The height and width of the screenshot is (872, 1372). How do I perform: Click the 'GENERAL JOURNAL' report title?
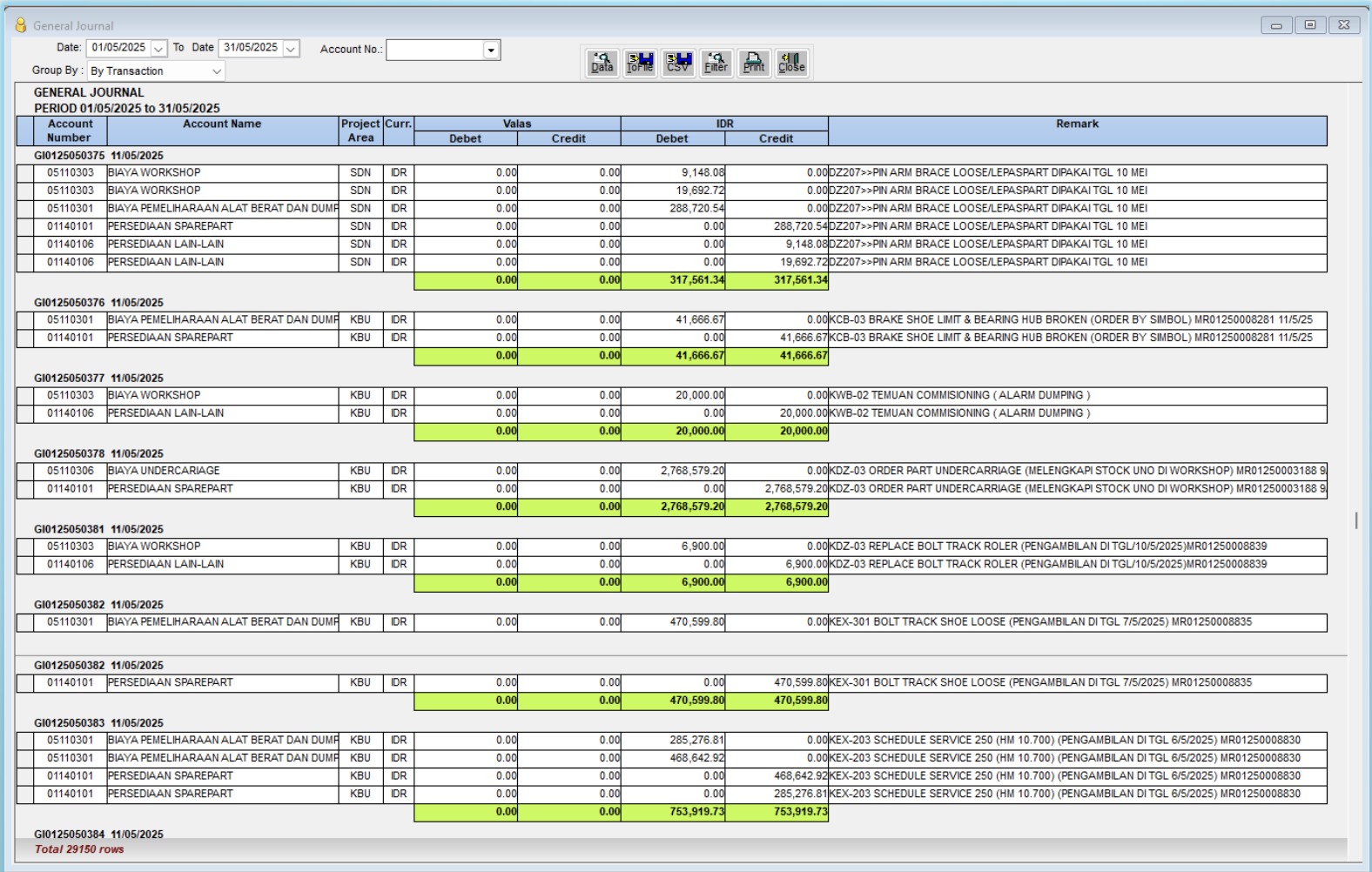point(89,92)
